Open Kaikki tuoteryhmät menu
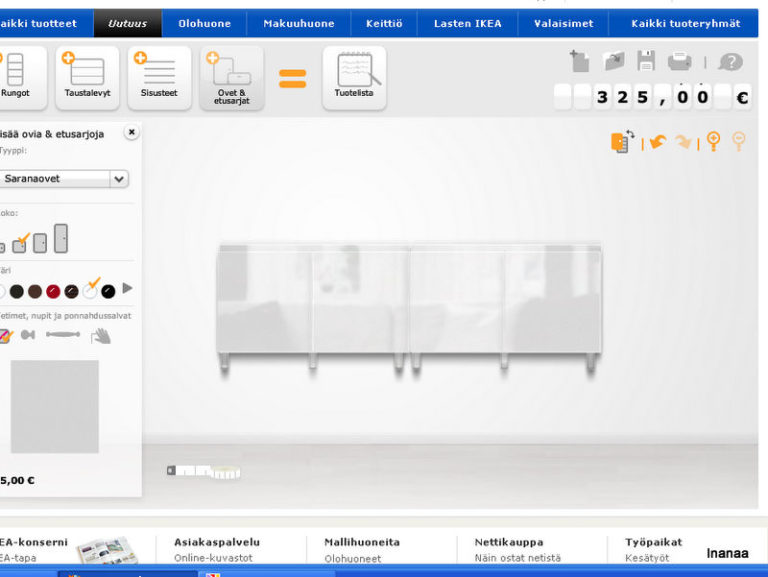Image resolution: width=768 pixels, height=577 pixels. click(686, 23)
